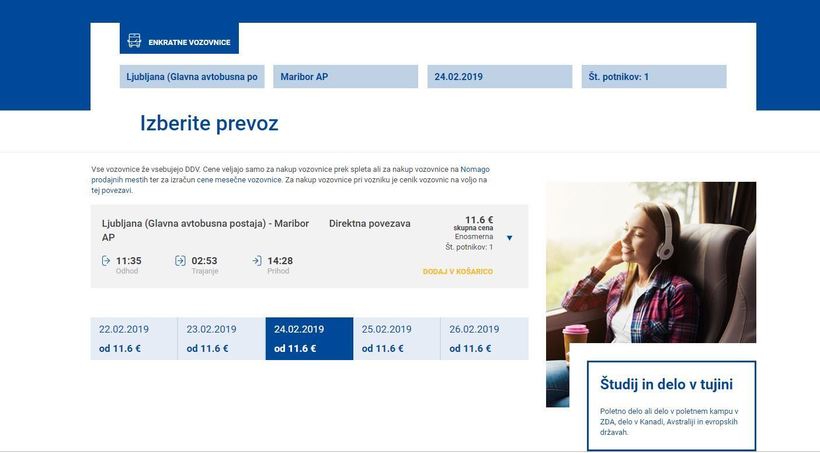Screen dimensions: 820x453
Task: Select the 23.02.2019 date tab
Action: coord(222,338)
